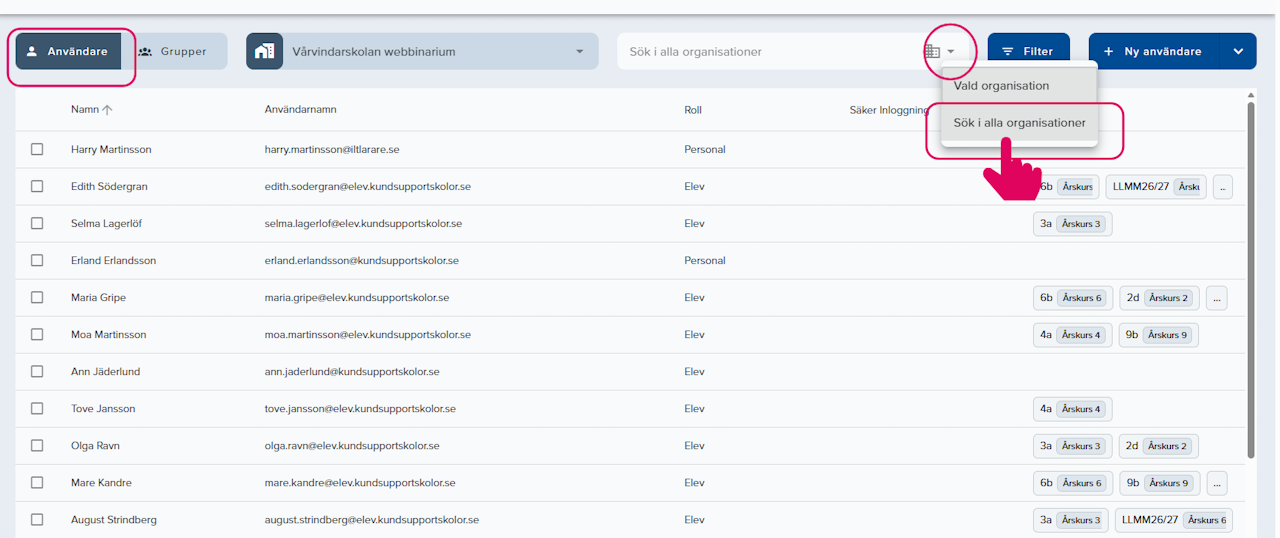Show more groups for Maria Gripe
This screenshot has width=1280, height=538.
[x=1216, y=297]
